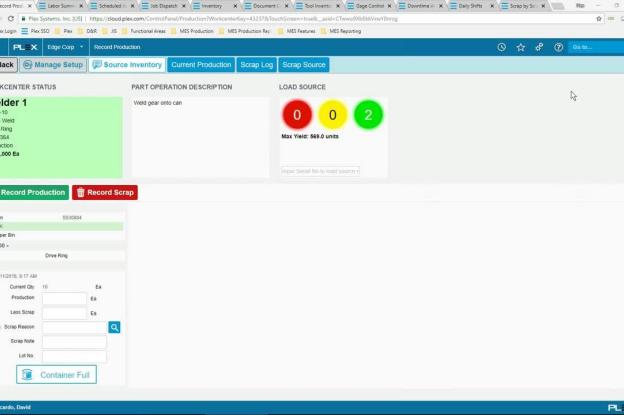This screenshot has height=415, width=624.
Task: Close the Labor Summary browser tab
Action: point(81,6)
